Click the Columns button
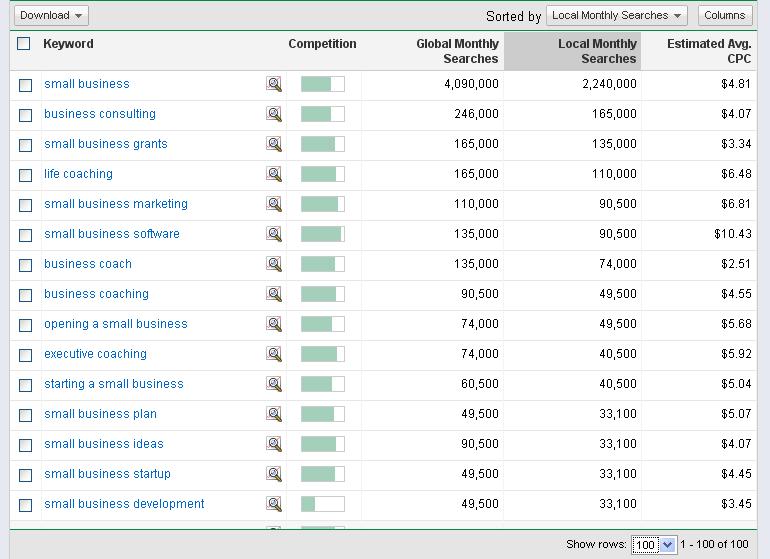Viewport: 770px width, 559px height. [x=725, y=16]
